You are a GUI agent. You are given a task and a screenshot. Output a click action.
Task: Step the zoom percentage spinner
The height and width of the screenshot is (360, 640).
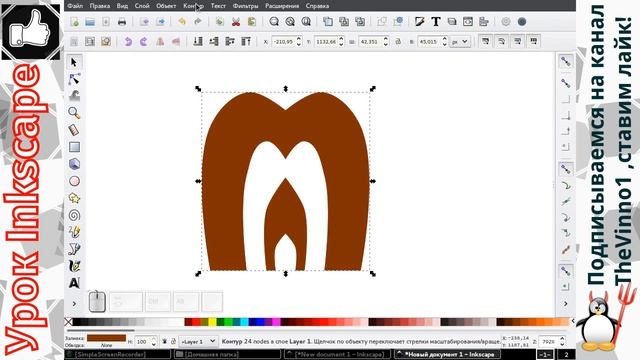[562, 342]
